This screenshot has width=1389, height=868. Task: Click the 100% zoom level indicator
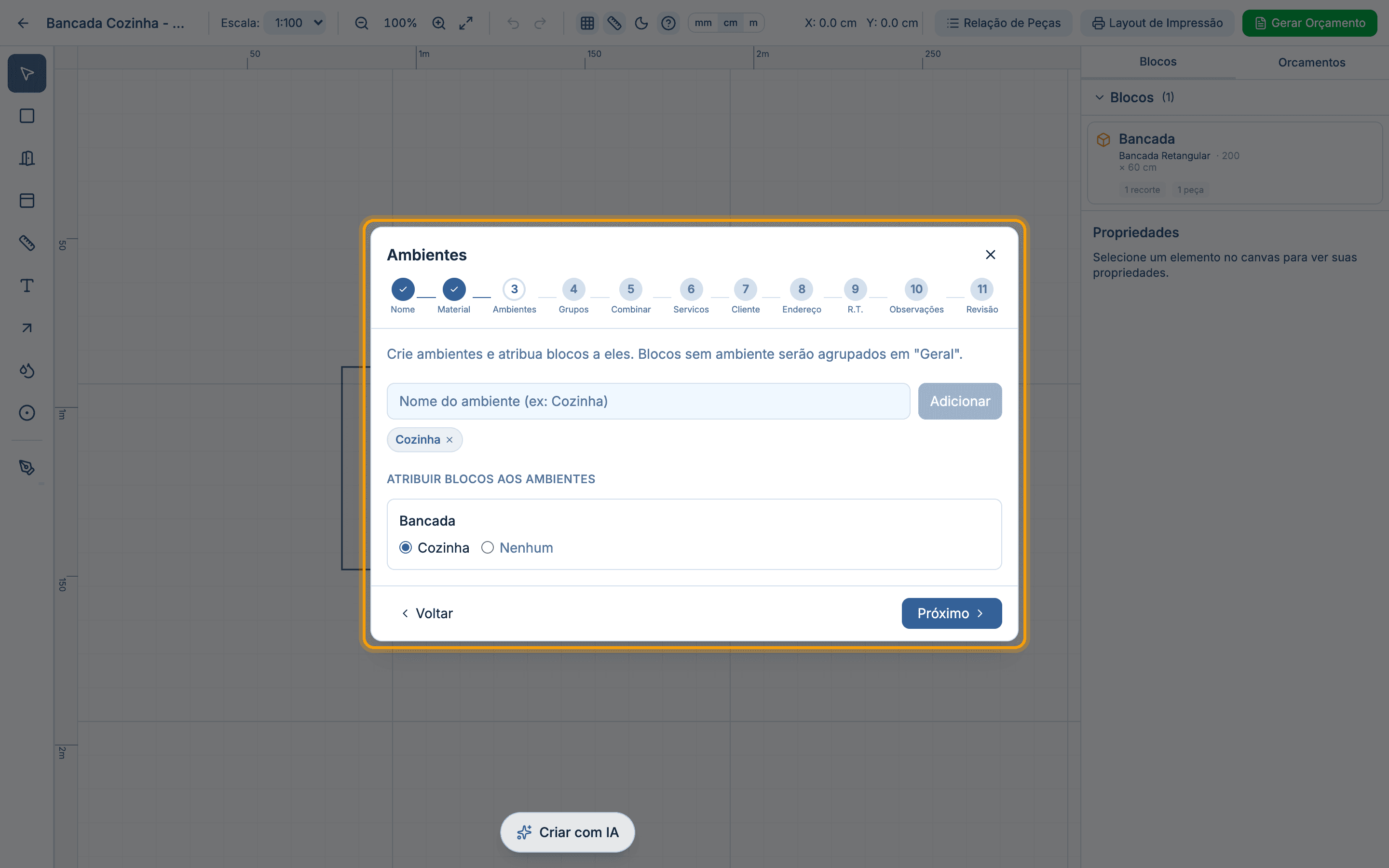click(x=400, y=23)
